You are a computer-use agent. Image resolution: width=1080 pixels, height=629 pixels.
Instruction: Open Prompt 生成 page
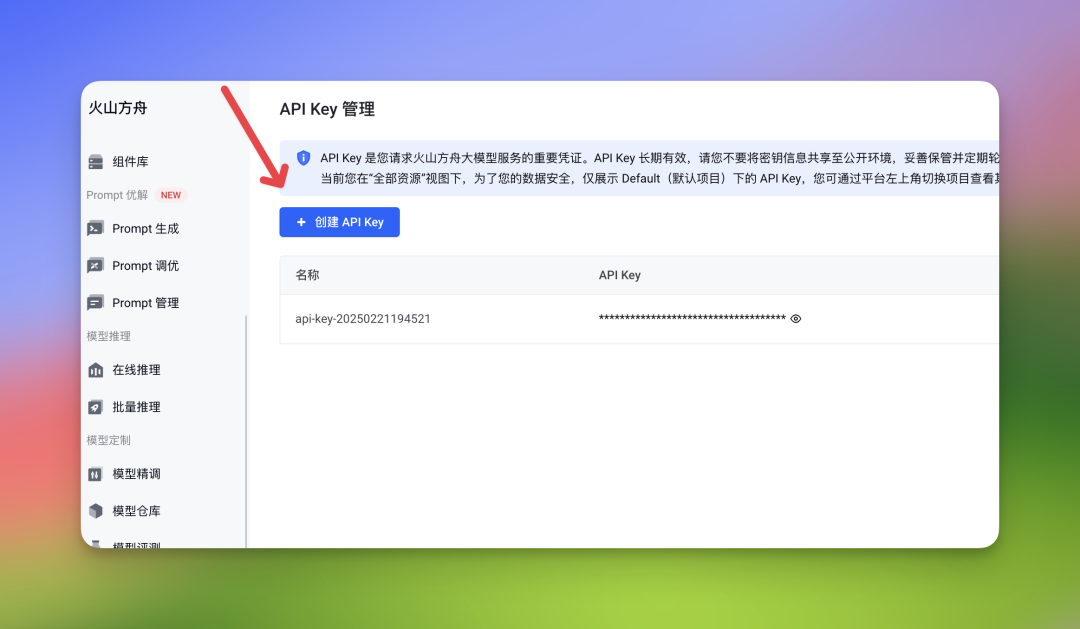pos(145,229)
